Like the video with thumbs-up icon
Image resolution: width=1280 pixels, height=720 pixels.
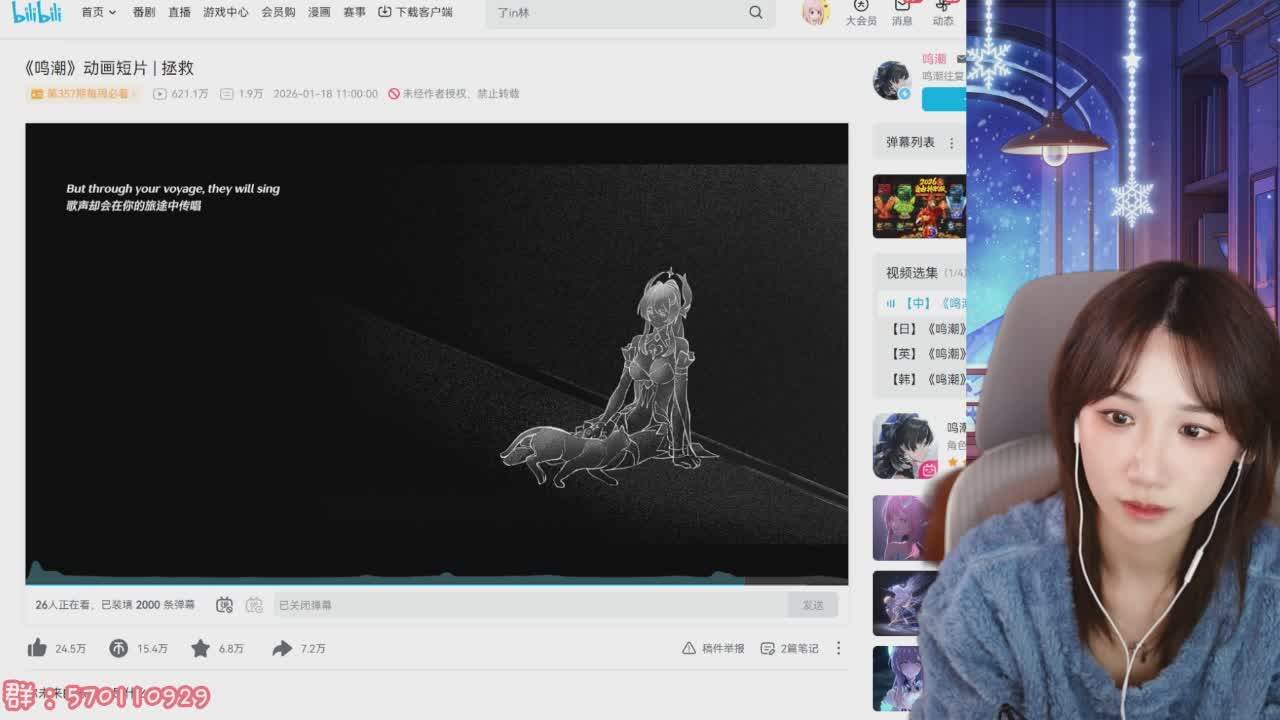[38, 648]
